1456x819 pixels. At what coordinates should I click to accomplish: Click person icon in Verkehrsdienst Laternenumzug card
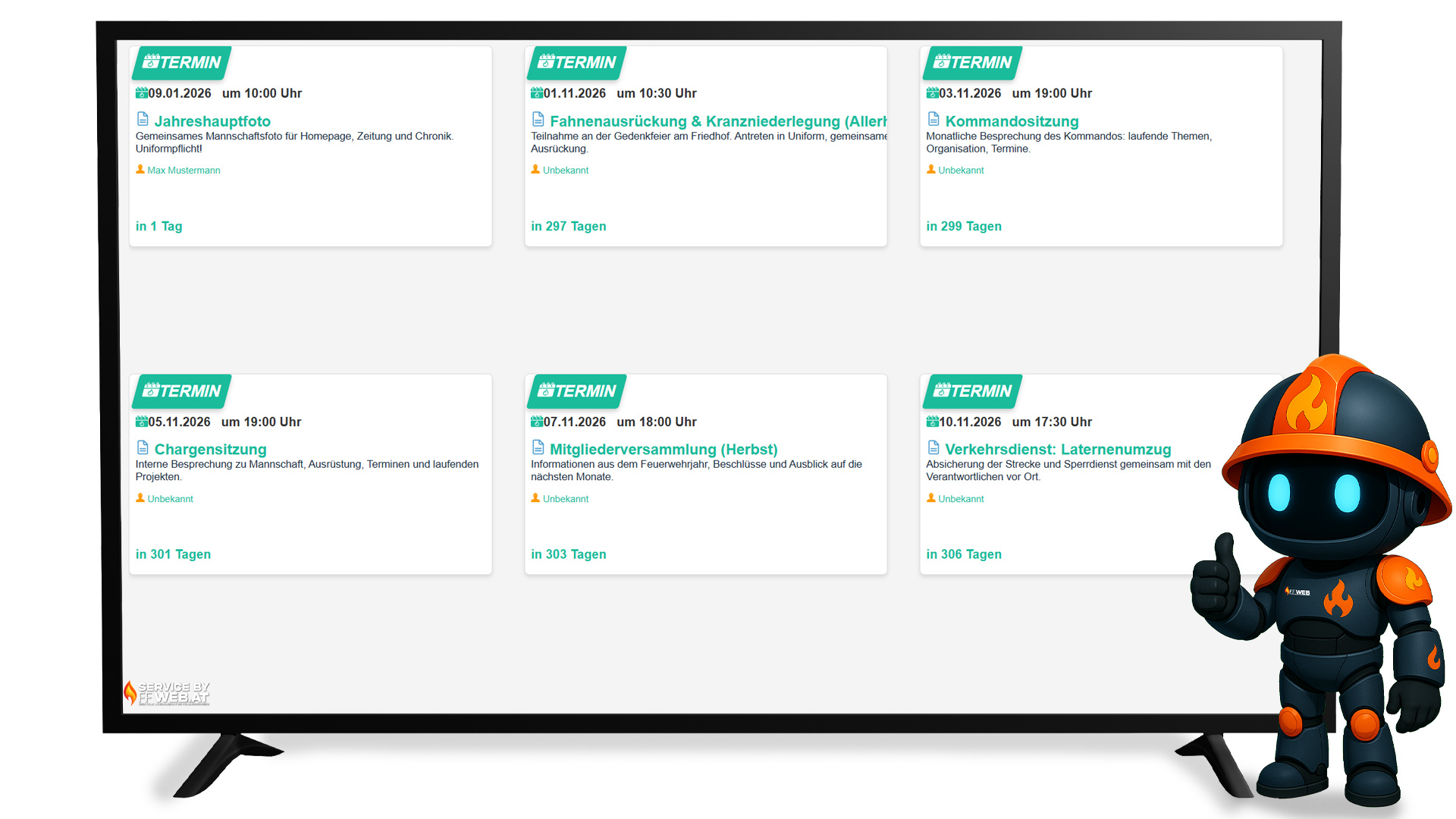931,497
